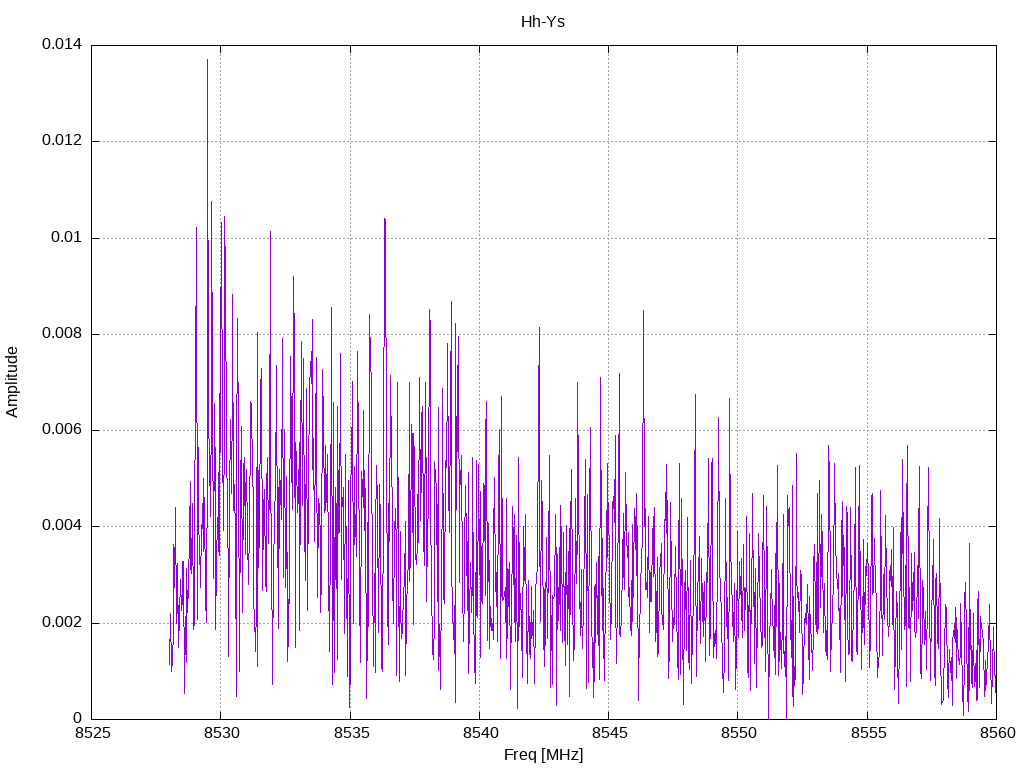Click the y-axis tick label 0.014
Screen dimensions: 1024x768
[62, 44]
